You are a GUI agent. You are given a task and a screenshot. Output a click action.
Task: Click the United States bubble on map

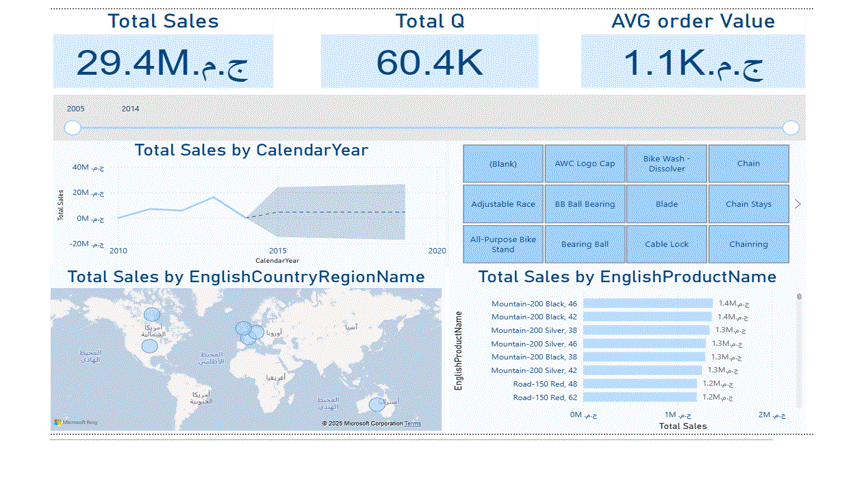[150, 346]
